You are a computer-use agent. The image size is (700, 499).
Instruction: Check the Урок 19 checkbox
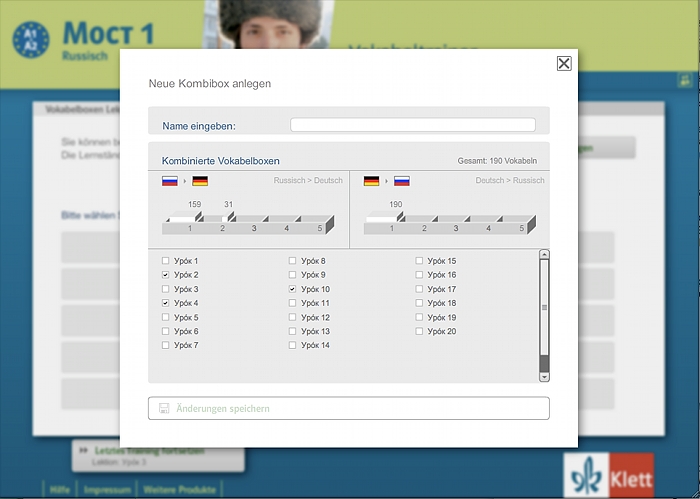(x=419, y=317)
